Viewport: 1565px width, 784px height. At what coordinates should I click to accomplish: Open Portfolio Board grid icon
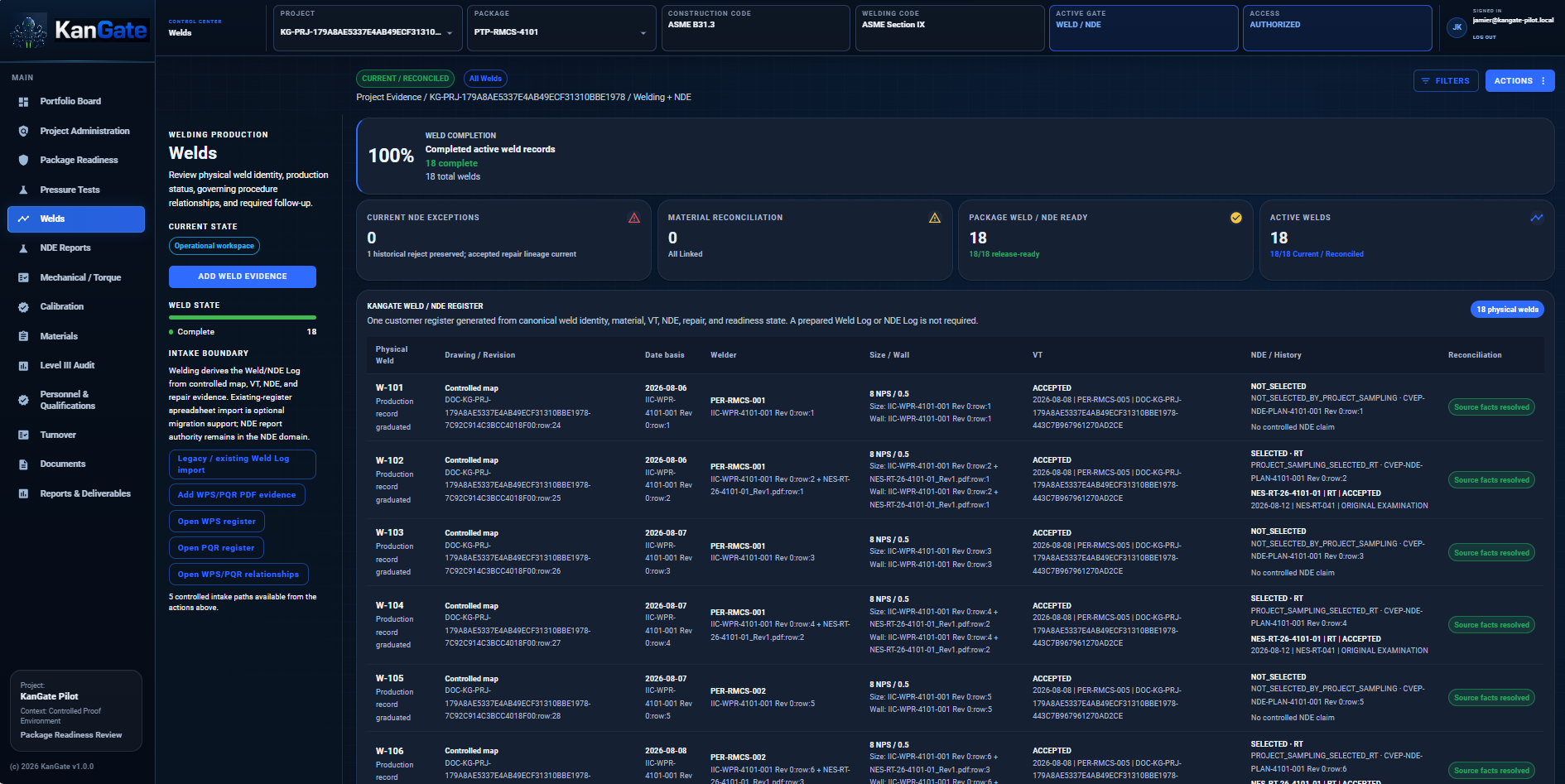click(x=23, y=102)
